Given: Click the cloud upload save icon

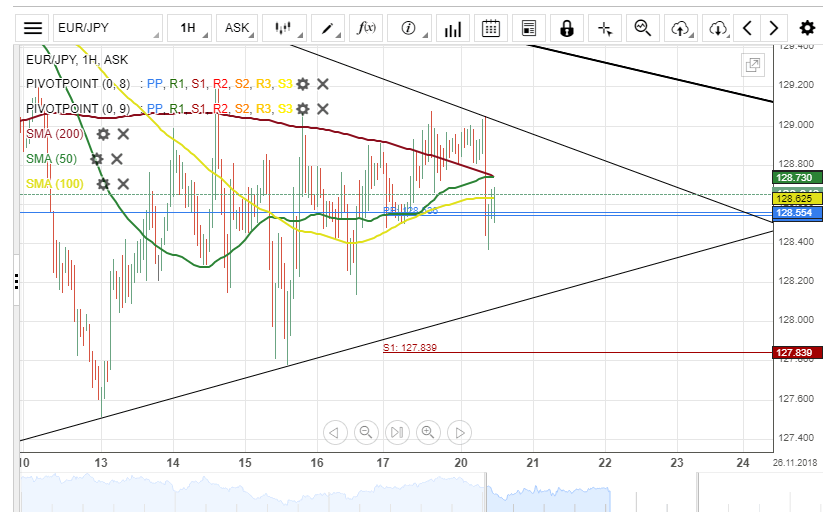Looking at the screenshot, I should click(681, 28).
